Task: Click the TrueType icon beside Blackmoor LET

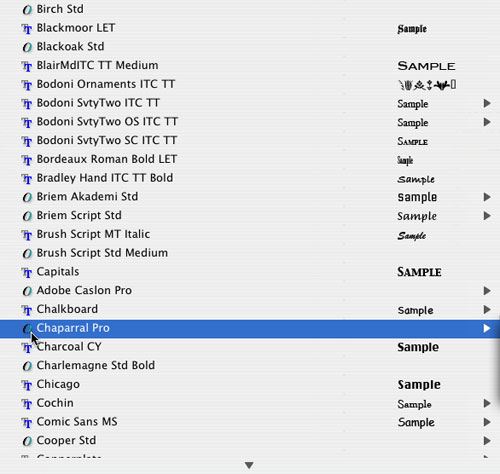Action: [x=27, y=29]
